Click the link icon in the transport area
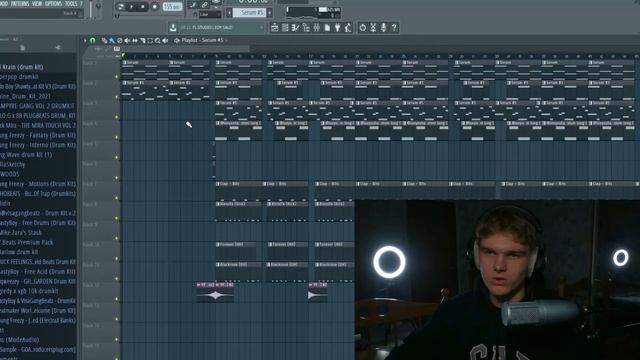 point(204,5)
